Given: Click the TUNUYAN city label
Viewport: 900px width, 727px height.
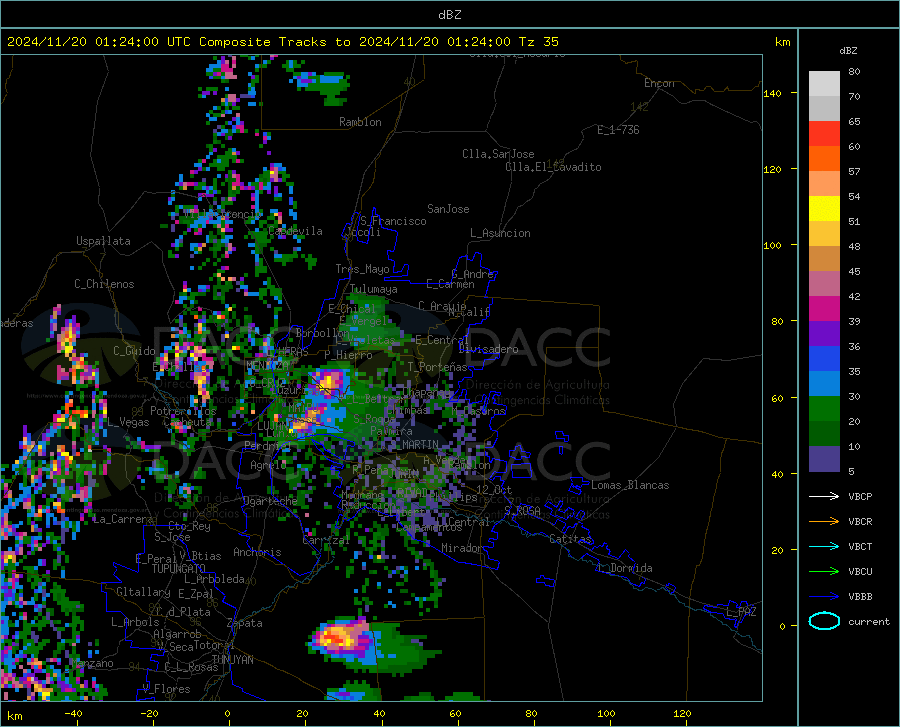Looking at the screenshot, I should [x=233, y=660].
